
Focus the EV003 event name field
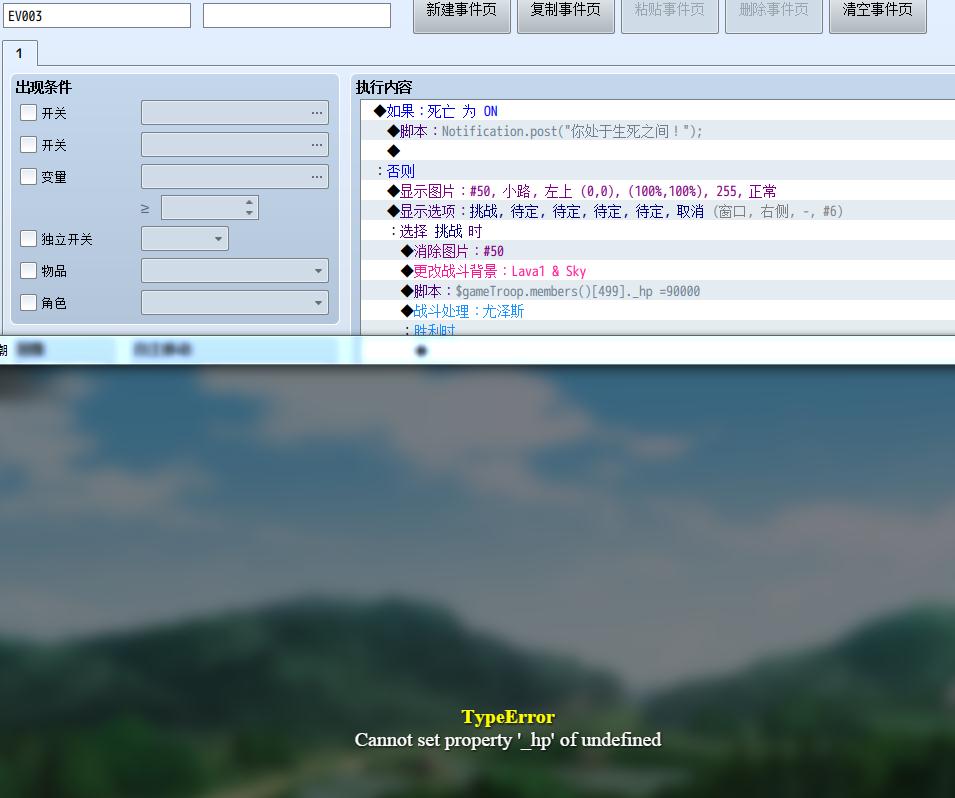[x=97, y=16]
